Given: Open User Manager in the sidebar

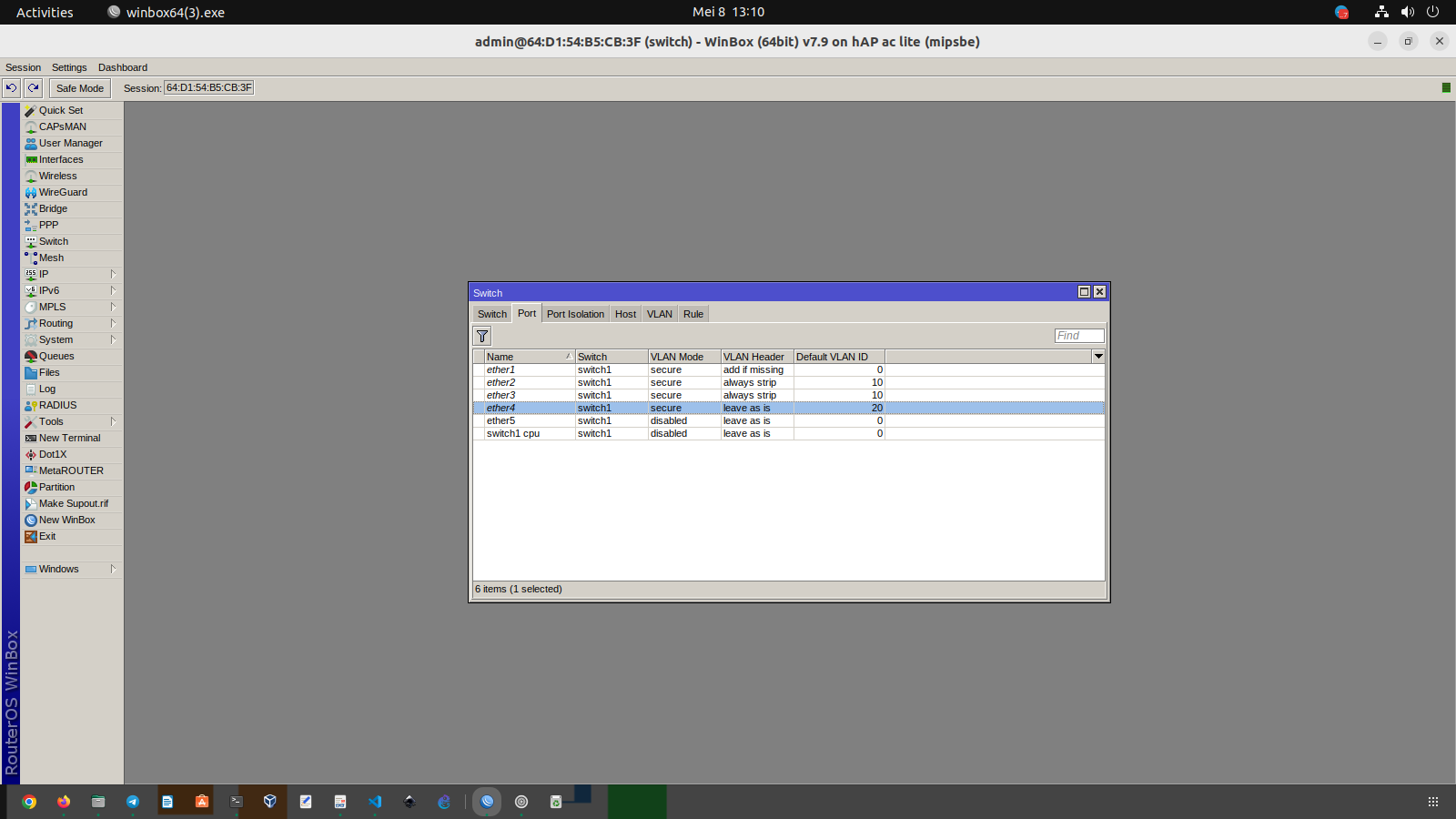Looking at the screenshot, I should pyautogui.click(x=72, y=143).
